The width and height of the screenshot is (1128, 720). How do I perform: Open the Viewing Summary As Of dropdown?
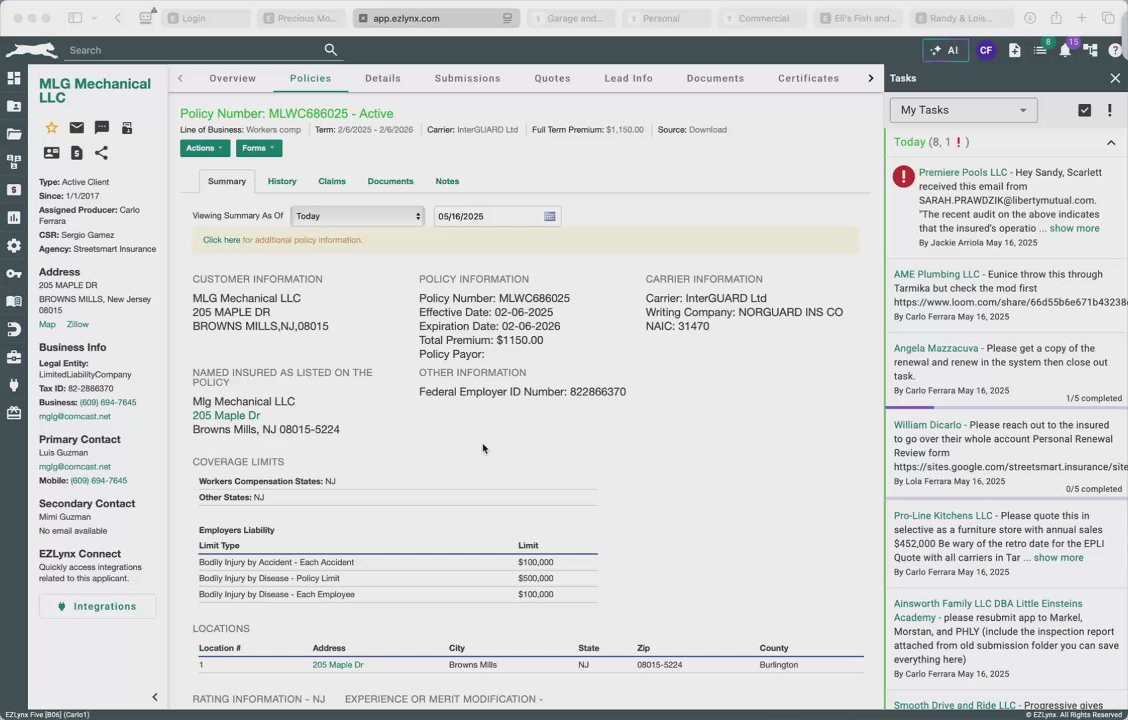coord(358,216)
